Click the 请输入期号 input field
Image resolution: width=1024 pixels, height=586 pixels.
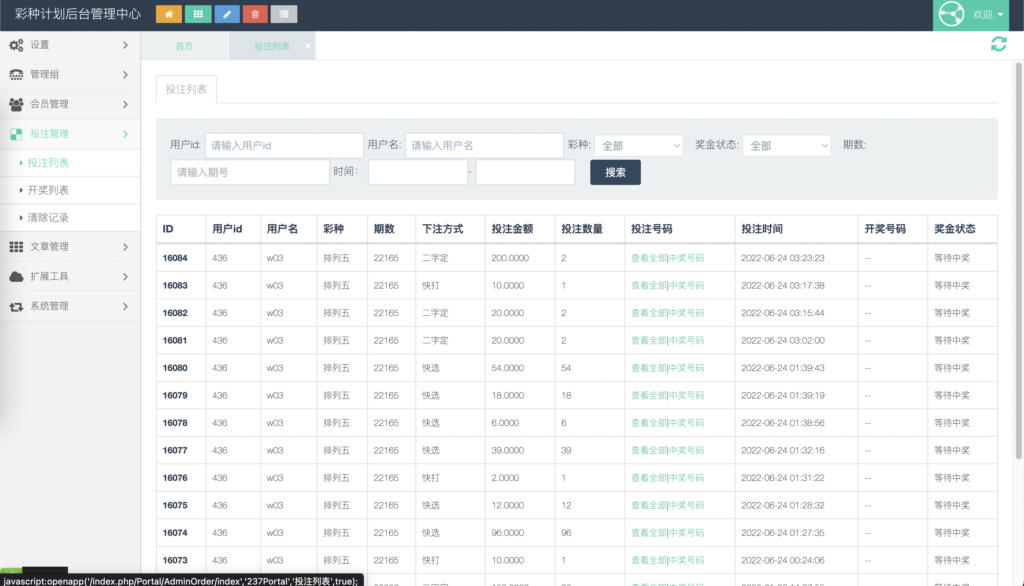[x=250, y=172]
